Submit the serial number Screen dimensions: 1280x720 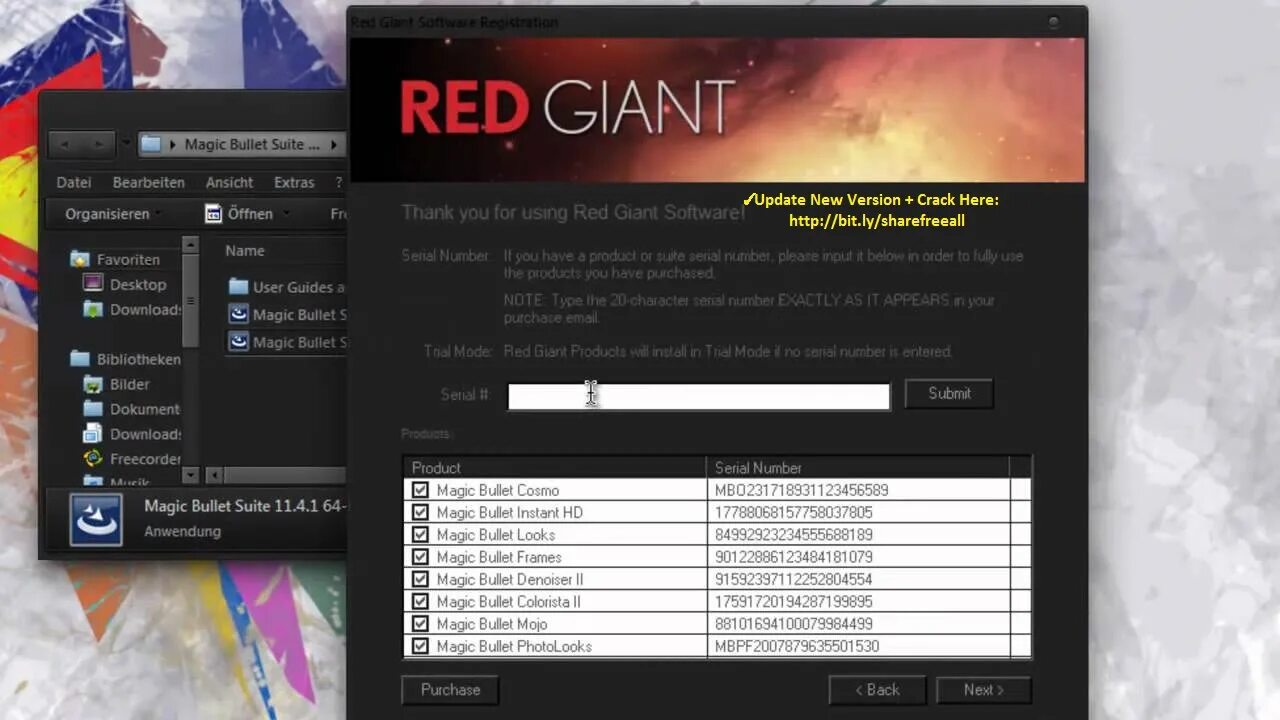click(949, 393)
